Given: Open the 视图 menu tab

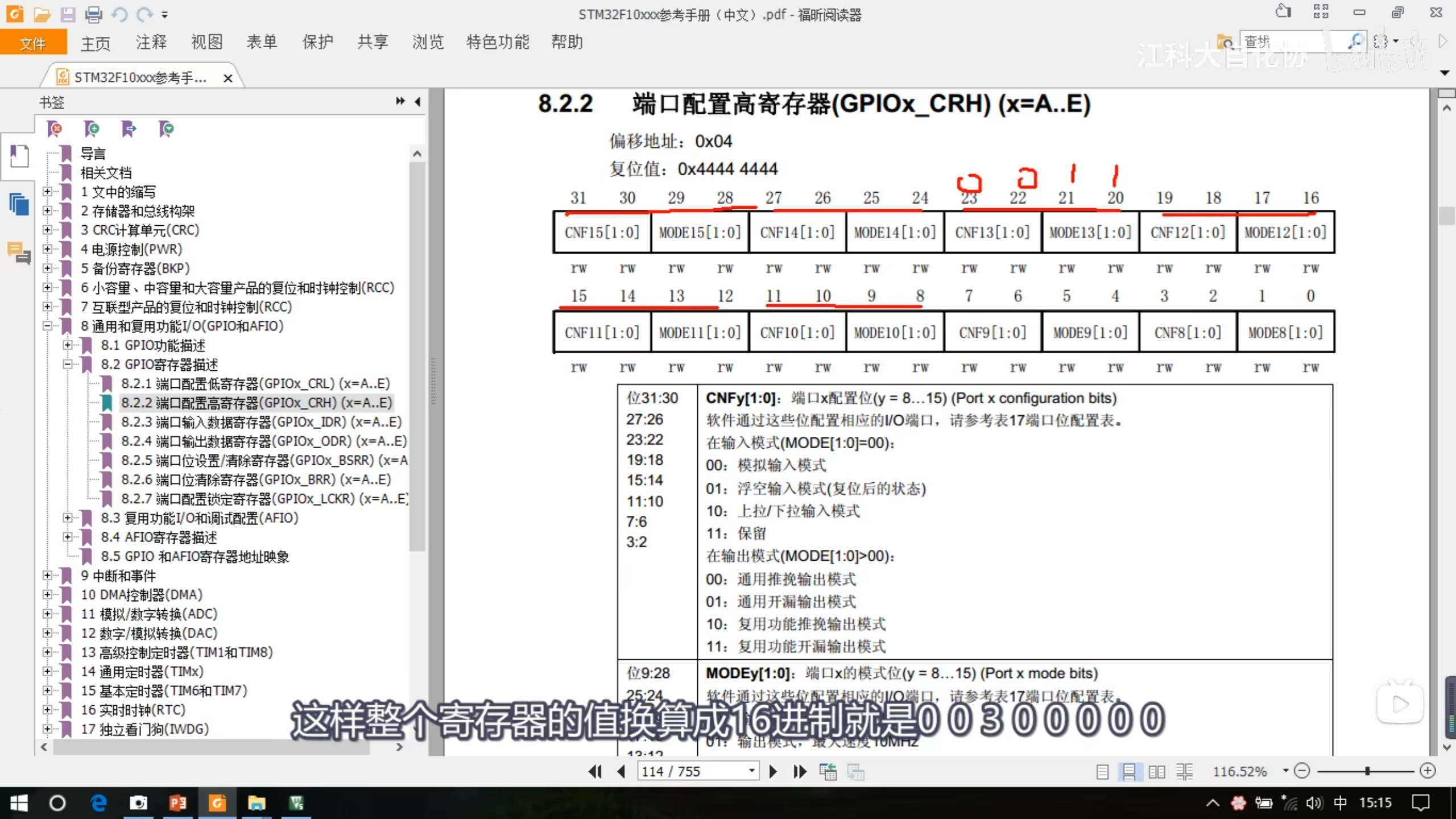Looking at the screenshot, I should coord(206,42).
